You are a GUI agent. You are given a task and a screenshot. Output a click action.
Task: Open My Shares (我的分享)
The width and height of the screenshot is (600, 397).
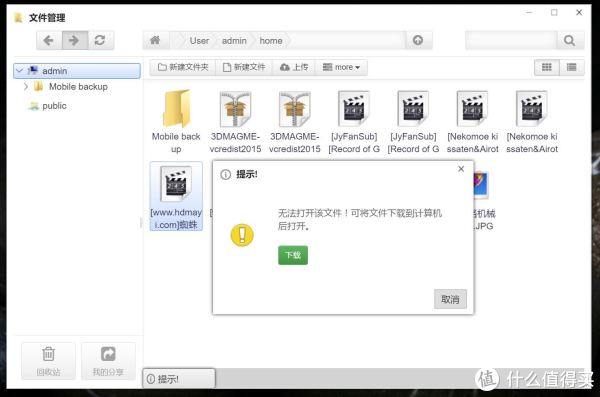coord(108,361)
